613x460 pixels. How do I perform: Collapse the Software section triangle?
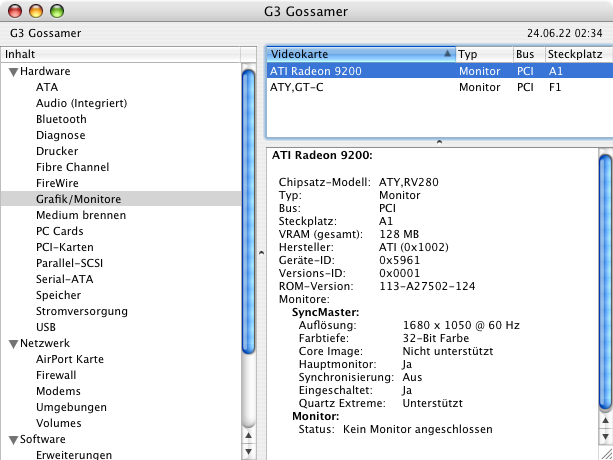13,440
